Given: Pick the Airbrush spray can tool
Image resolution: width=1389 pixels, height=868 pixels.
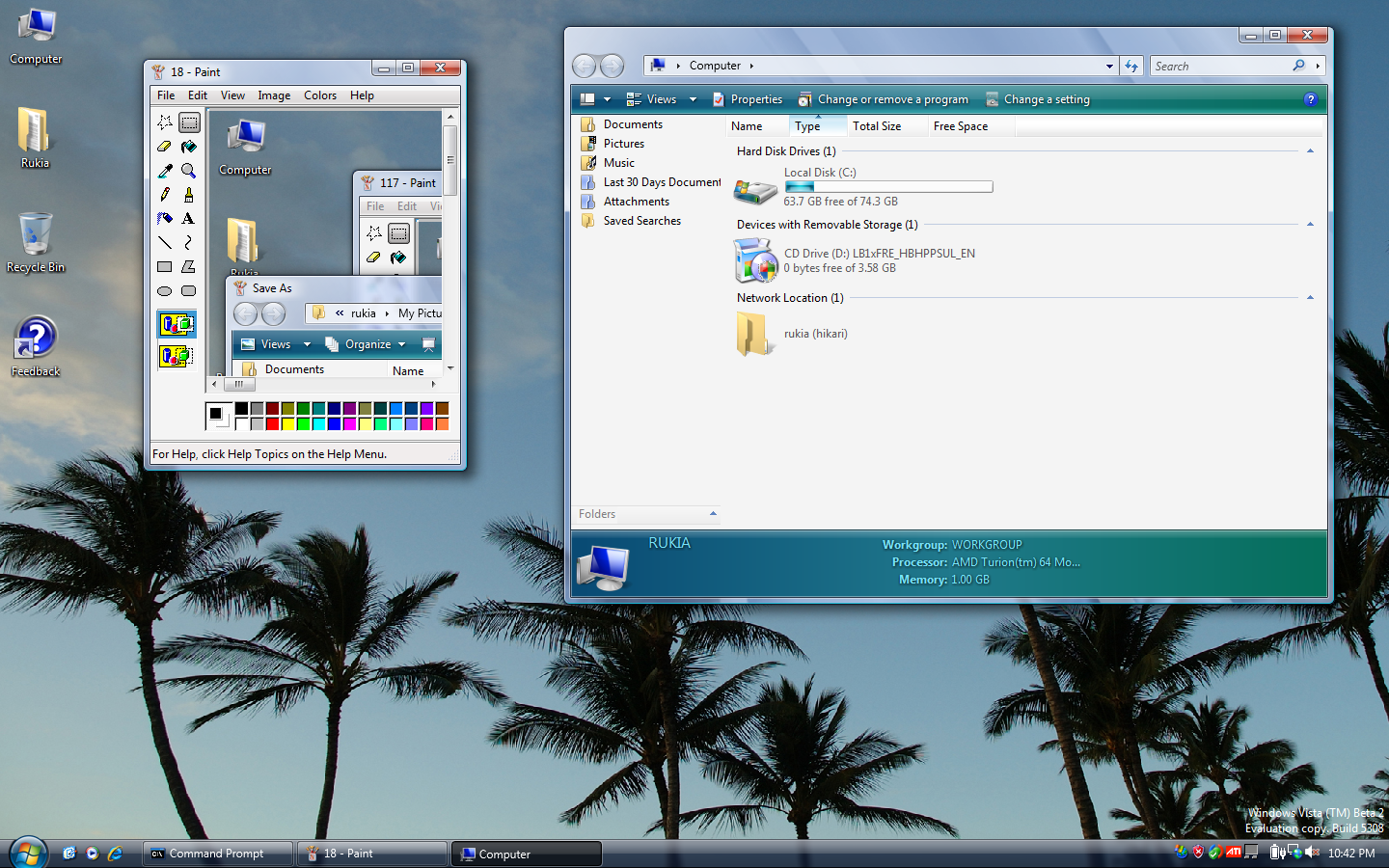Looking at the screenshot, I should (165, 218).
